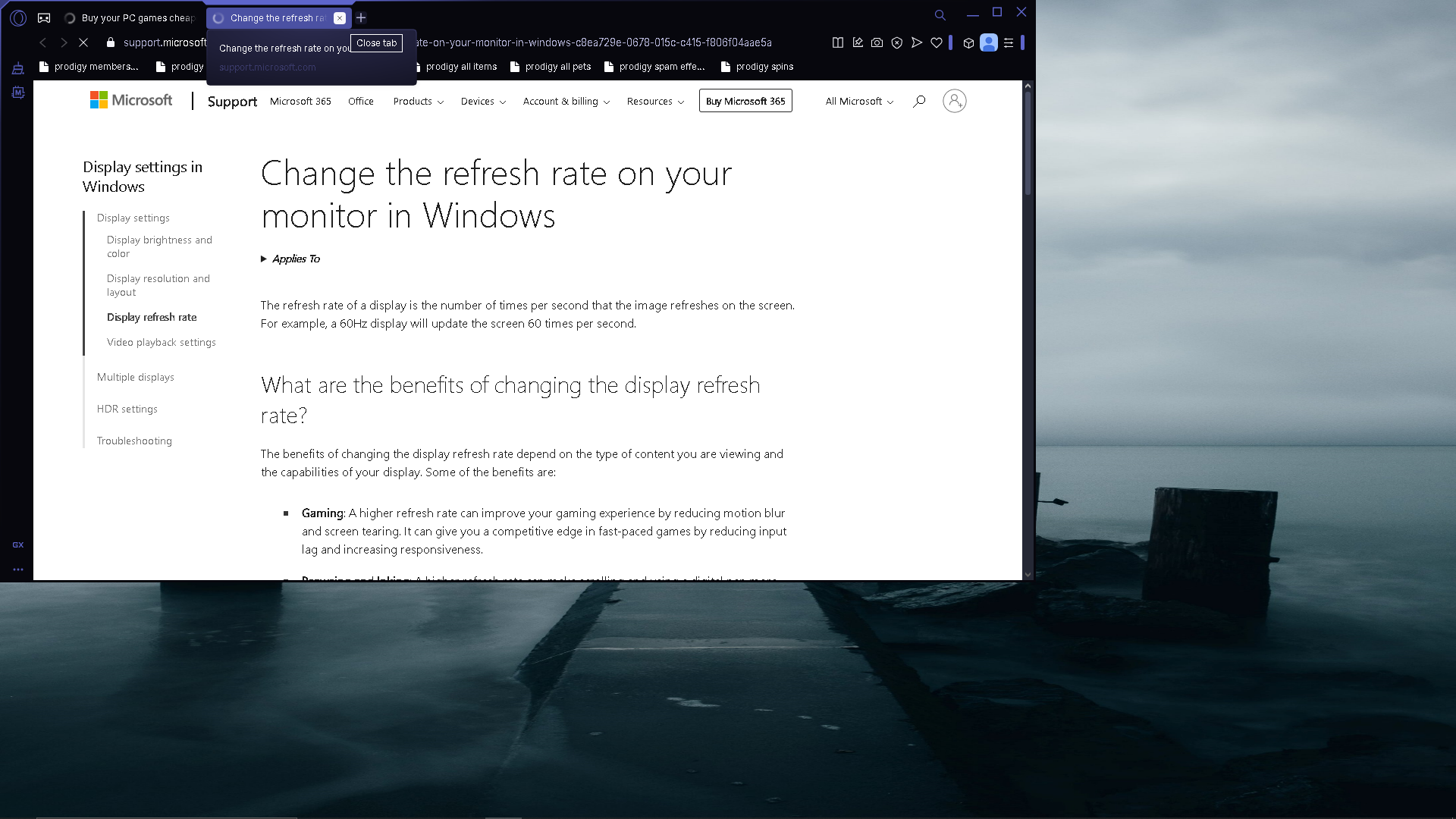Viewport: 1456px width, 819px height.
Task: Click the bold 'Gaming' bullet label
Action: [x=322, y=513]
